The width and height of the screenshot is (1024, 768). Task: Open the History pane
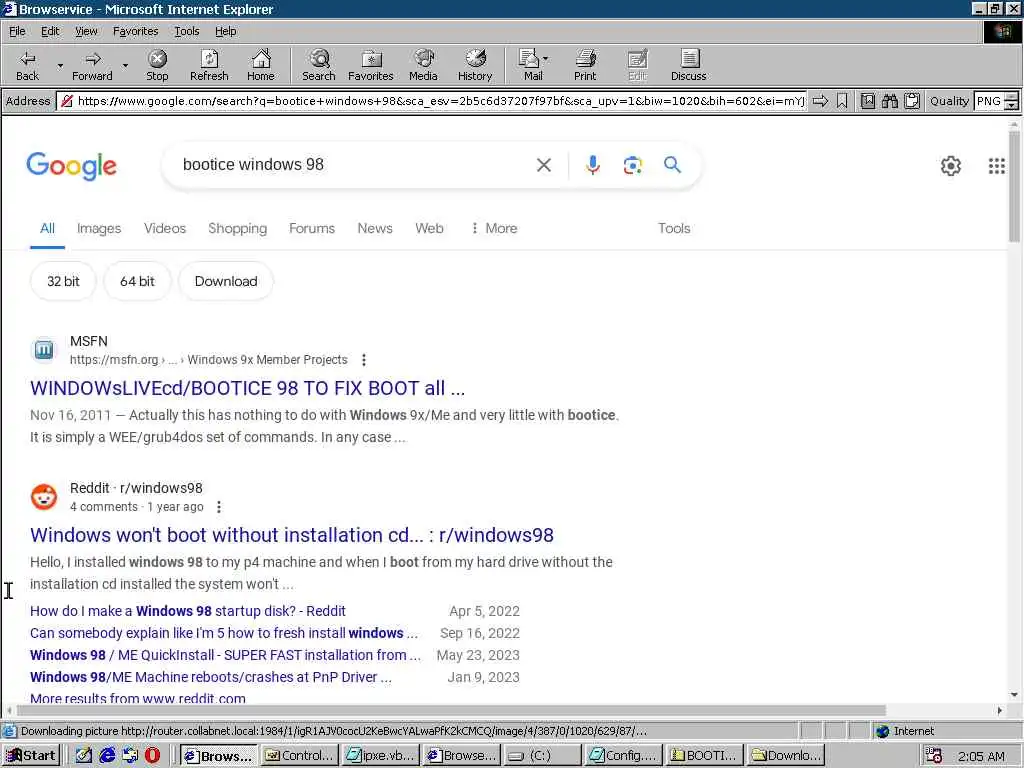(x=475, y=65)
